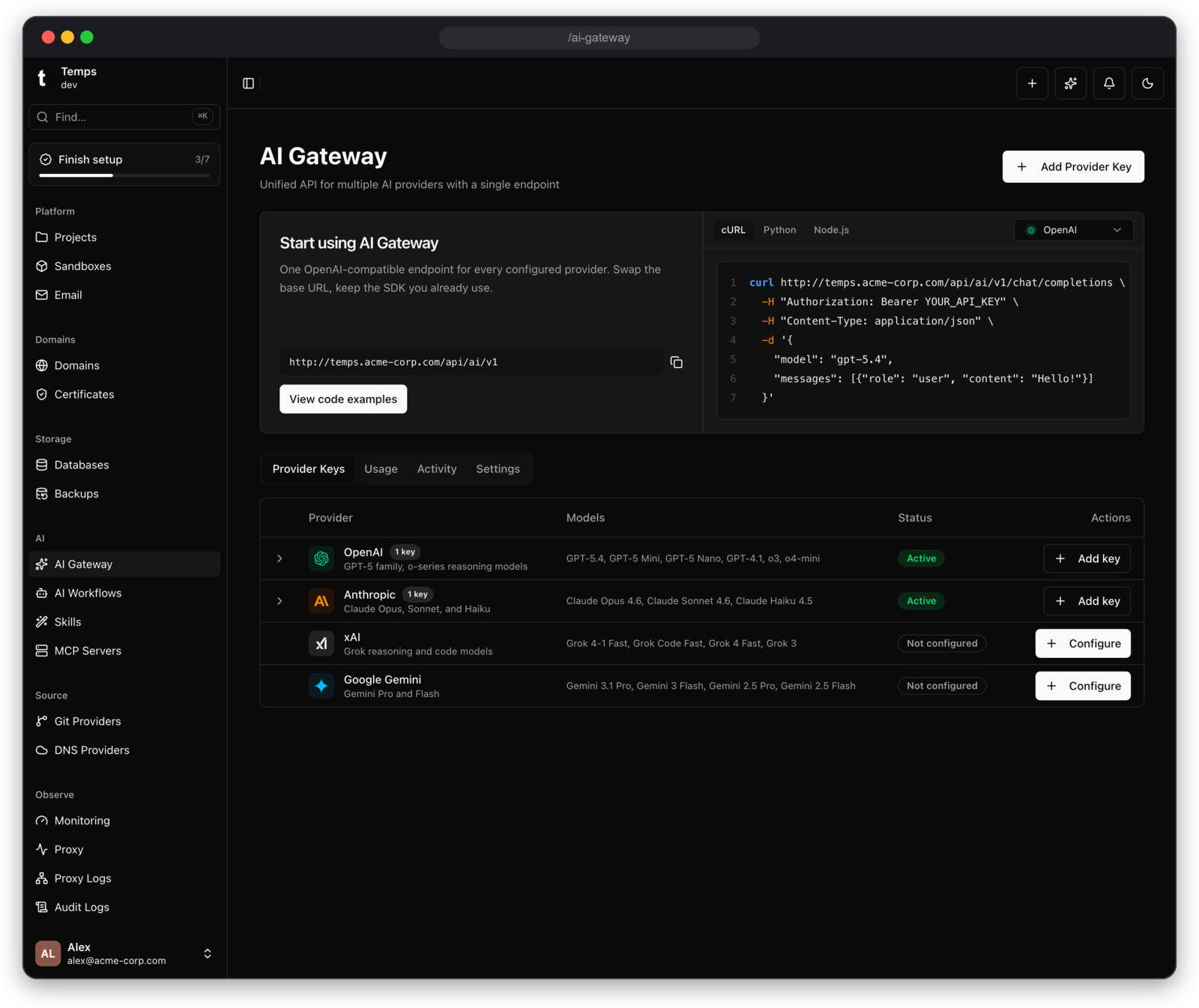The height and width of the screenshot is (1008, 1199).
Task: Copy the gateway base URL
Action: (x=676, y=362)
